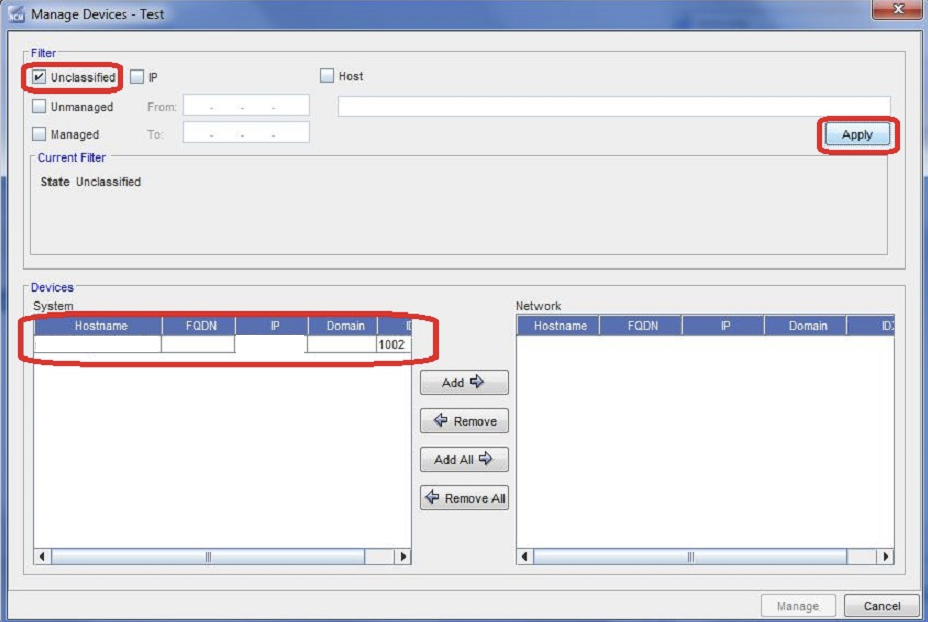Screen dimensions: 928x622
Task: Click Network table horizontal scrollbar thumb
Action: [x=690, y=556]
